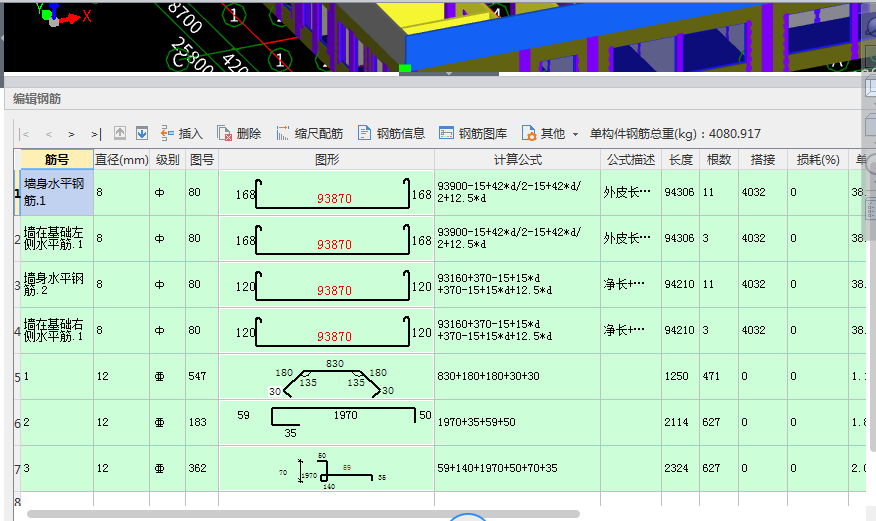Select length value 1250
Image resolution: width=876 pixels, height=521 pixels.
tap(677, 376)
